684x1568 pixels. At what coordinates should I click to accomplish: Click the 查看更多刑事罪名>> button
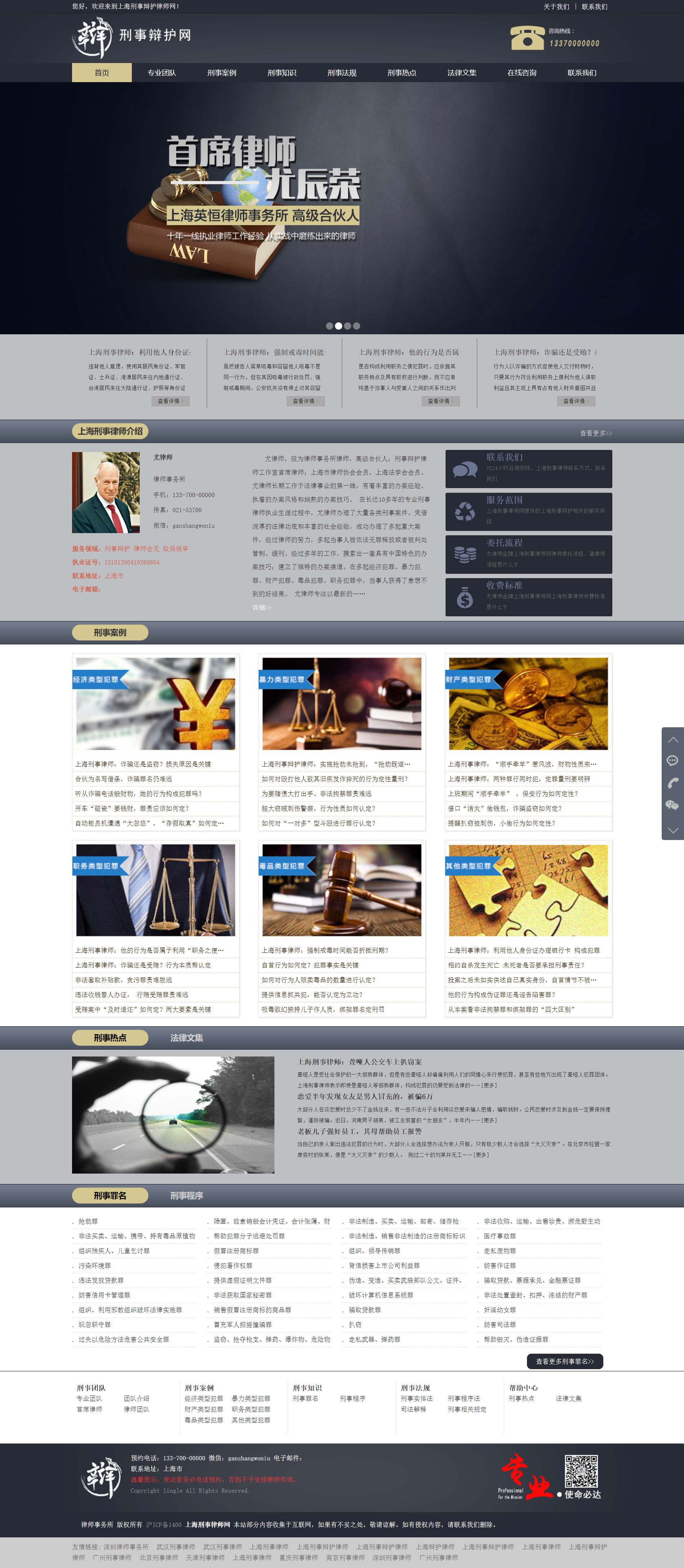[x=564, y=1362]
